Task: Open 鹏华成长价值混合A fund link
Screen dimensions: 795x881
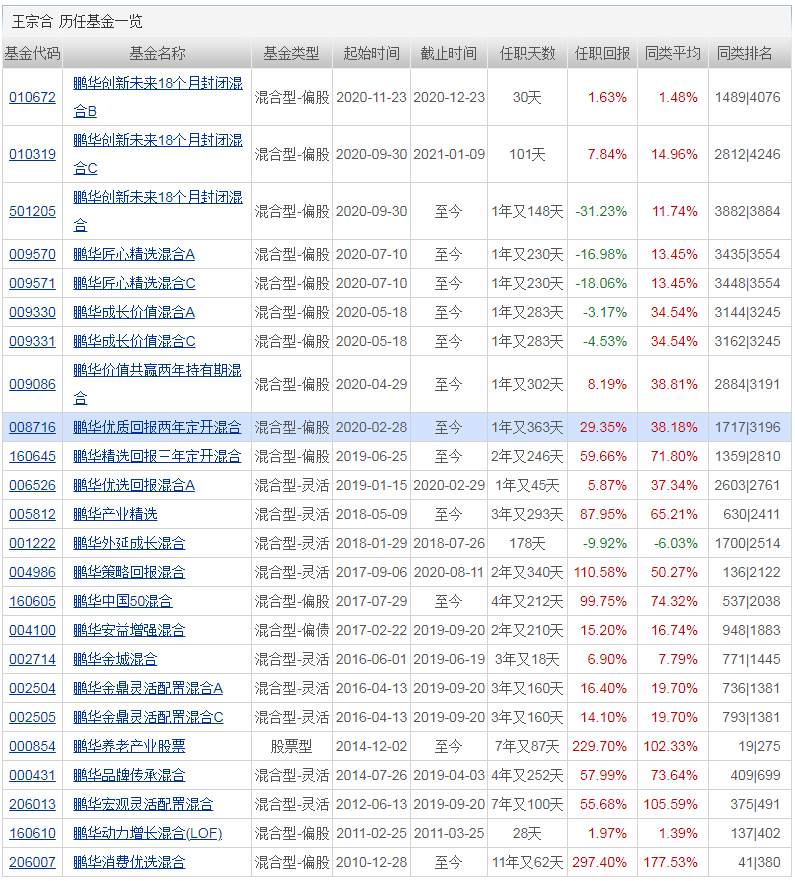Action: click(134, 312)
